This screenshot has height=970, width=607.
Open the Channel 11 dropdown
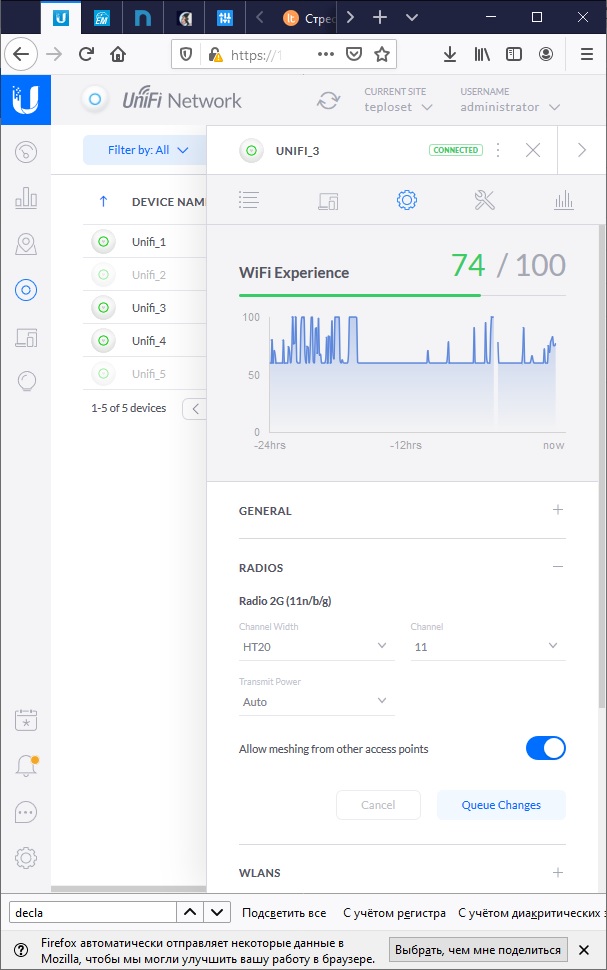click(488, 646)
